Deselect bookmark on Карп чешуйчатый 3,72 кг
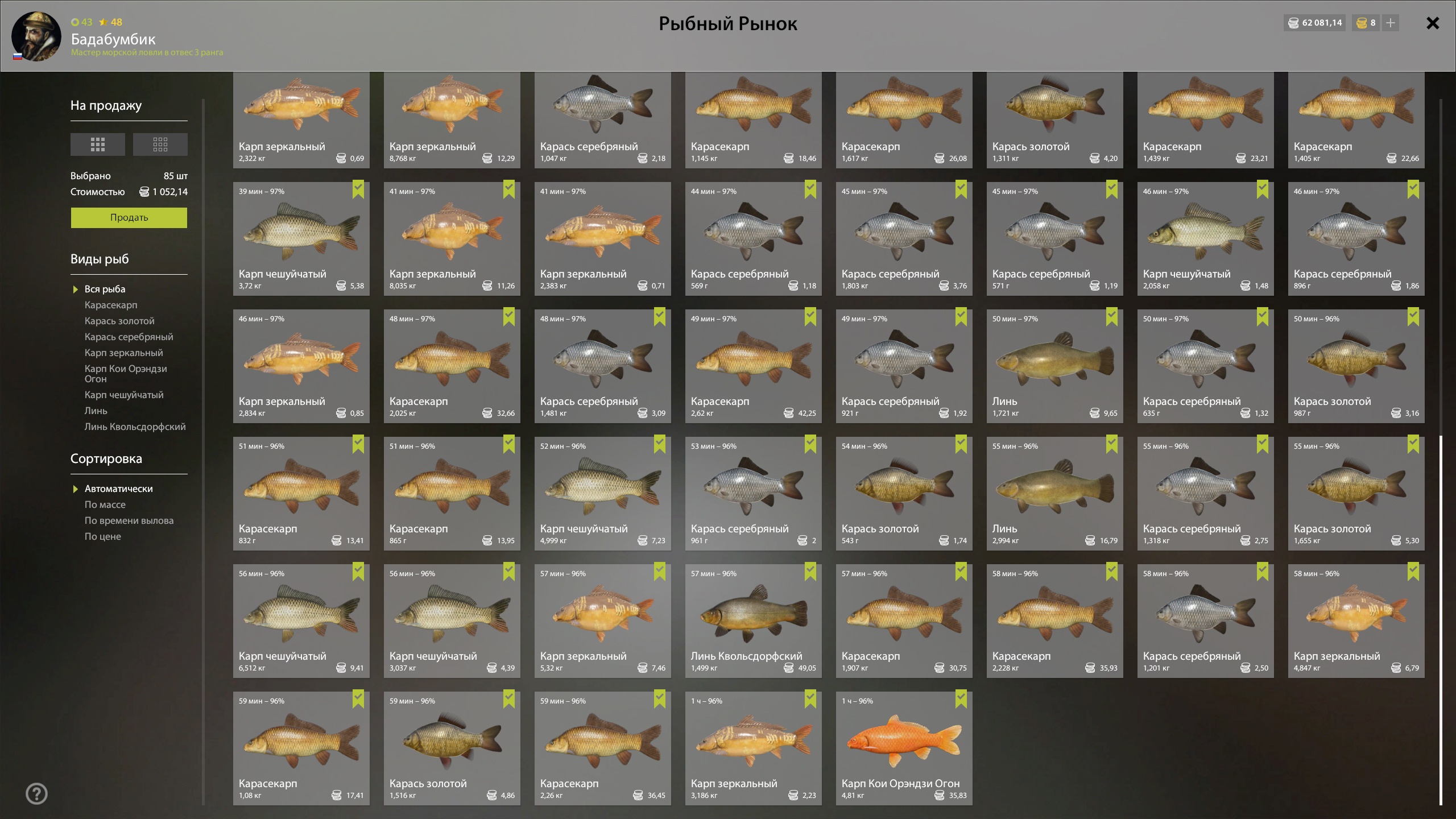The width and height of the screenshot is (1456, 819). click(358, 189)
